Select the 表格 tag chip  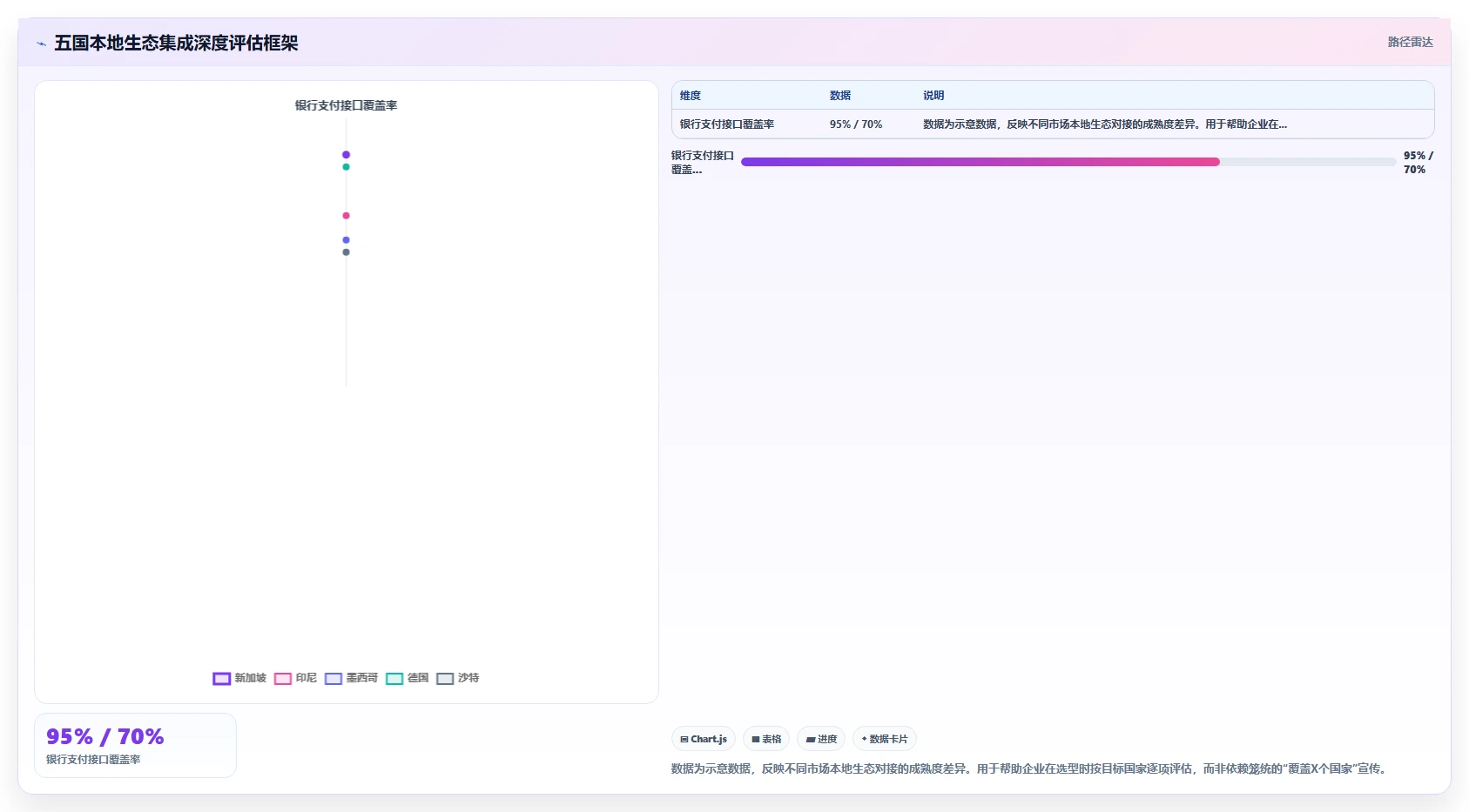(x=766, y=739)
